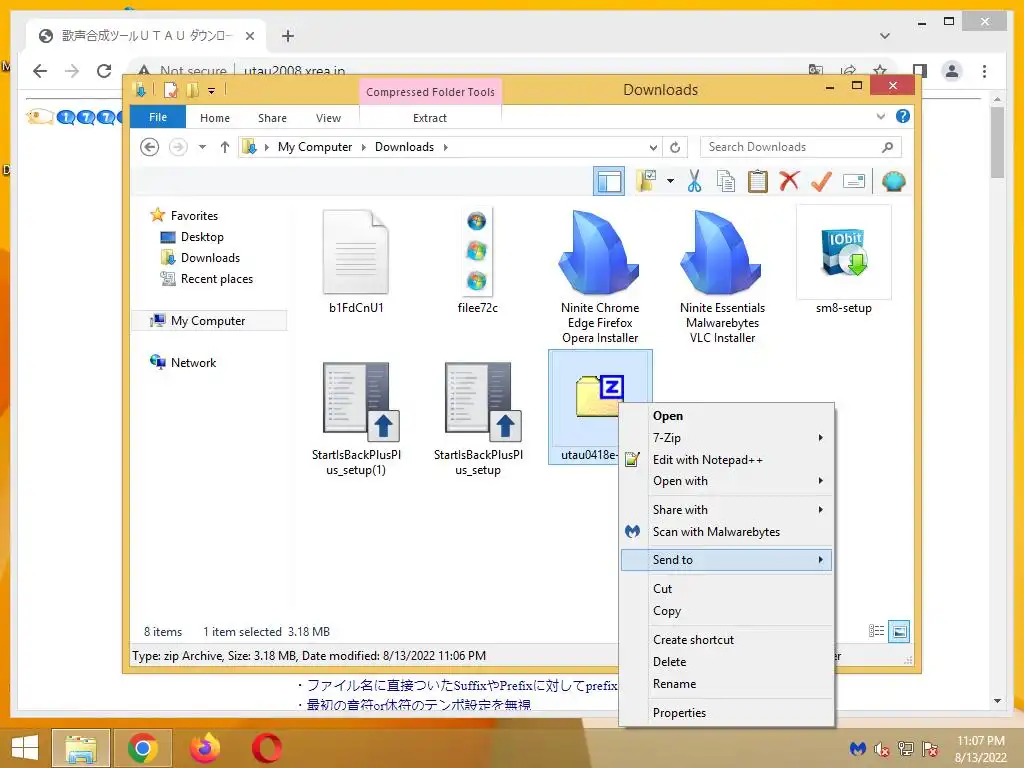Switch to the Home ribbon tab

point(215,118)
